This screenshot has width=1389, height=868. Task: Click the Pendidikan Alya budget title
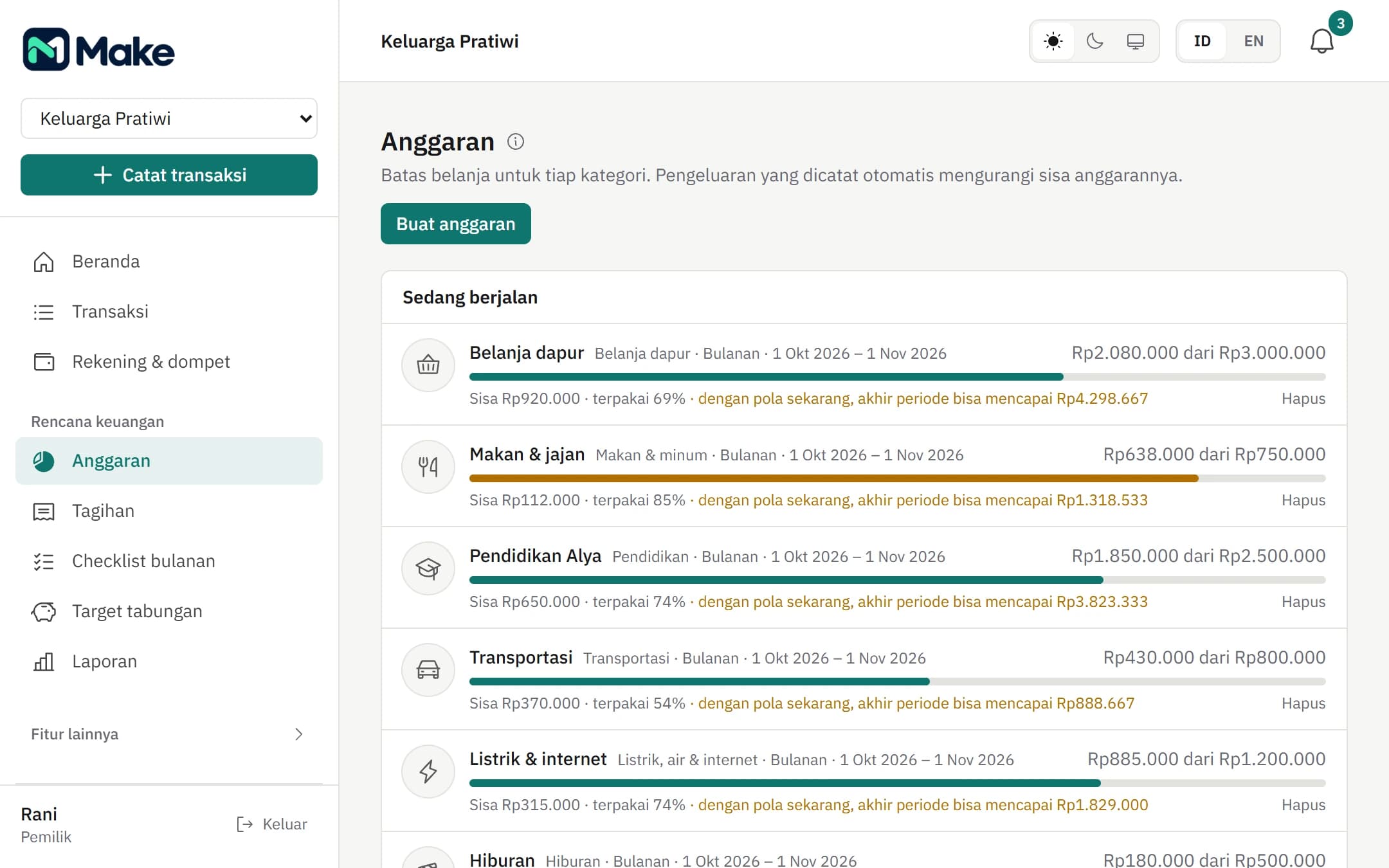click(536, 556)
